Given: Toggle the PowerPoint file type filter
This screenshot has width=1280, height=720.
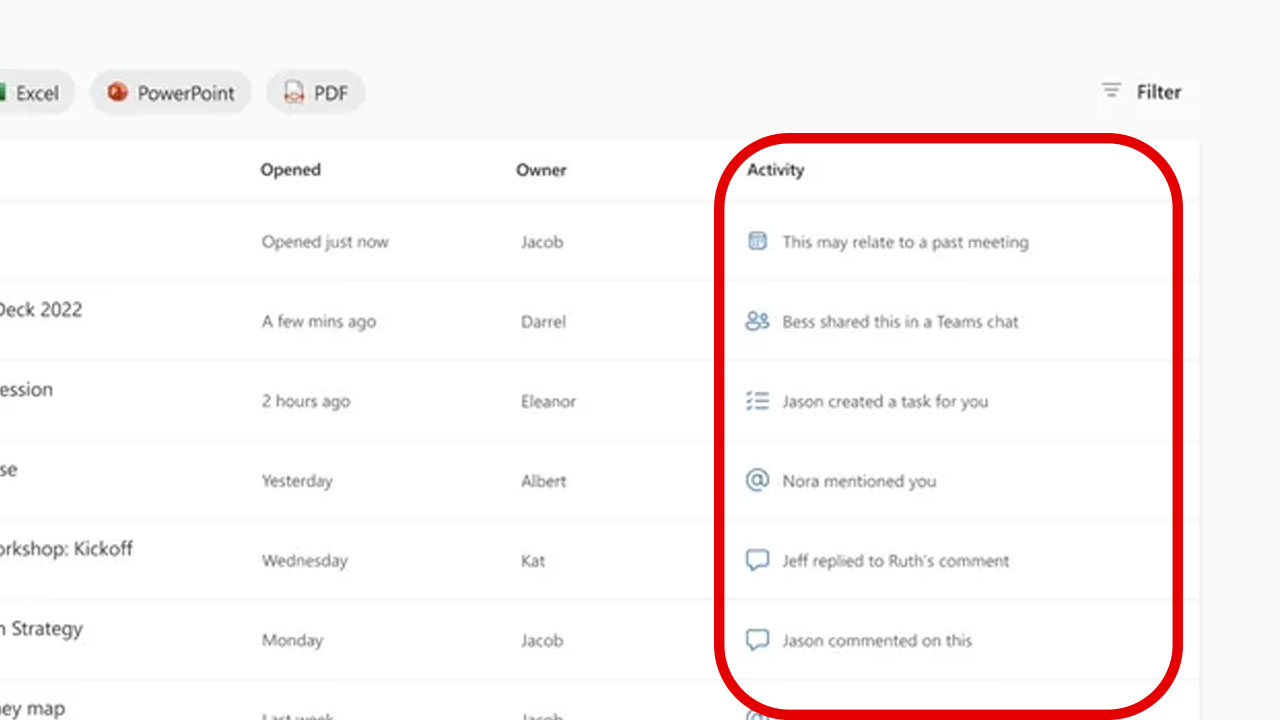Looking at the screenshot, I should point(171,92).
